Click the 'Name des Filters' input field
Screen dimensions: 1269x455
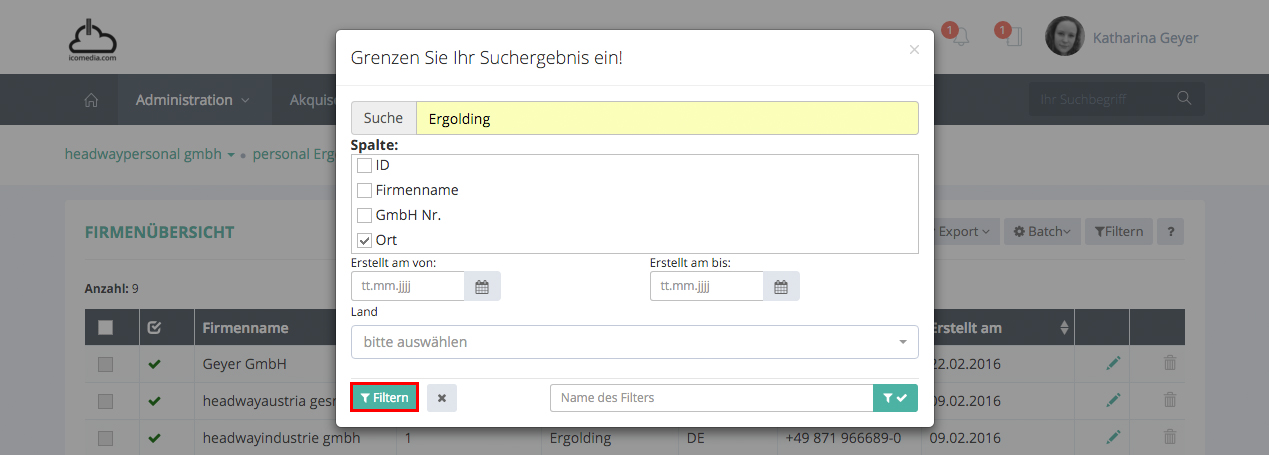(x=711, y=398)
